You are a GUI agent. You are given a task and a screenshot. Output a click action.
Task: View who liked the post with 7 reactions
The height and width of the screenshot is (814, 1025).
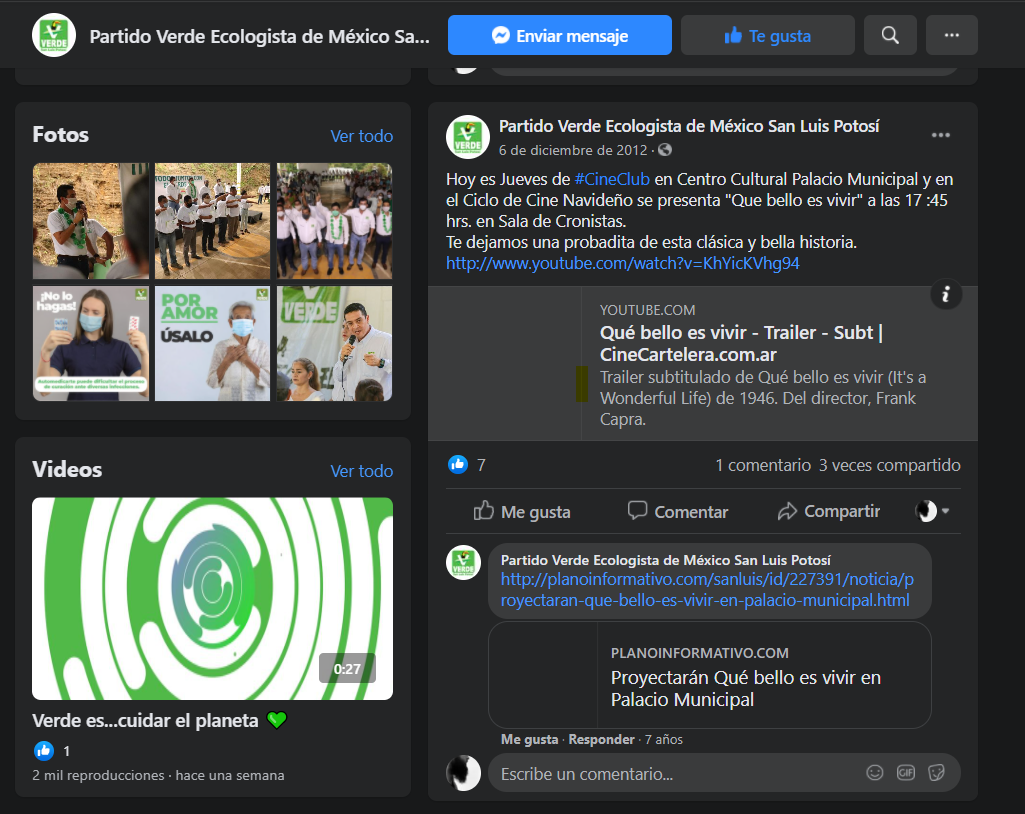pos(467,465)
